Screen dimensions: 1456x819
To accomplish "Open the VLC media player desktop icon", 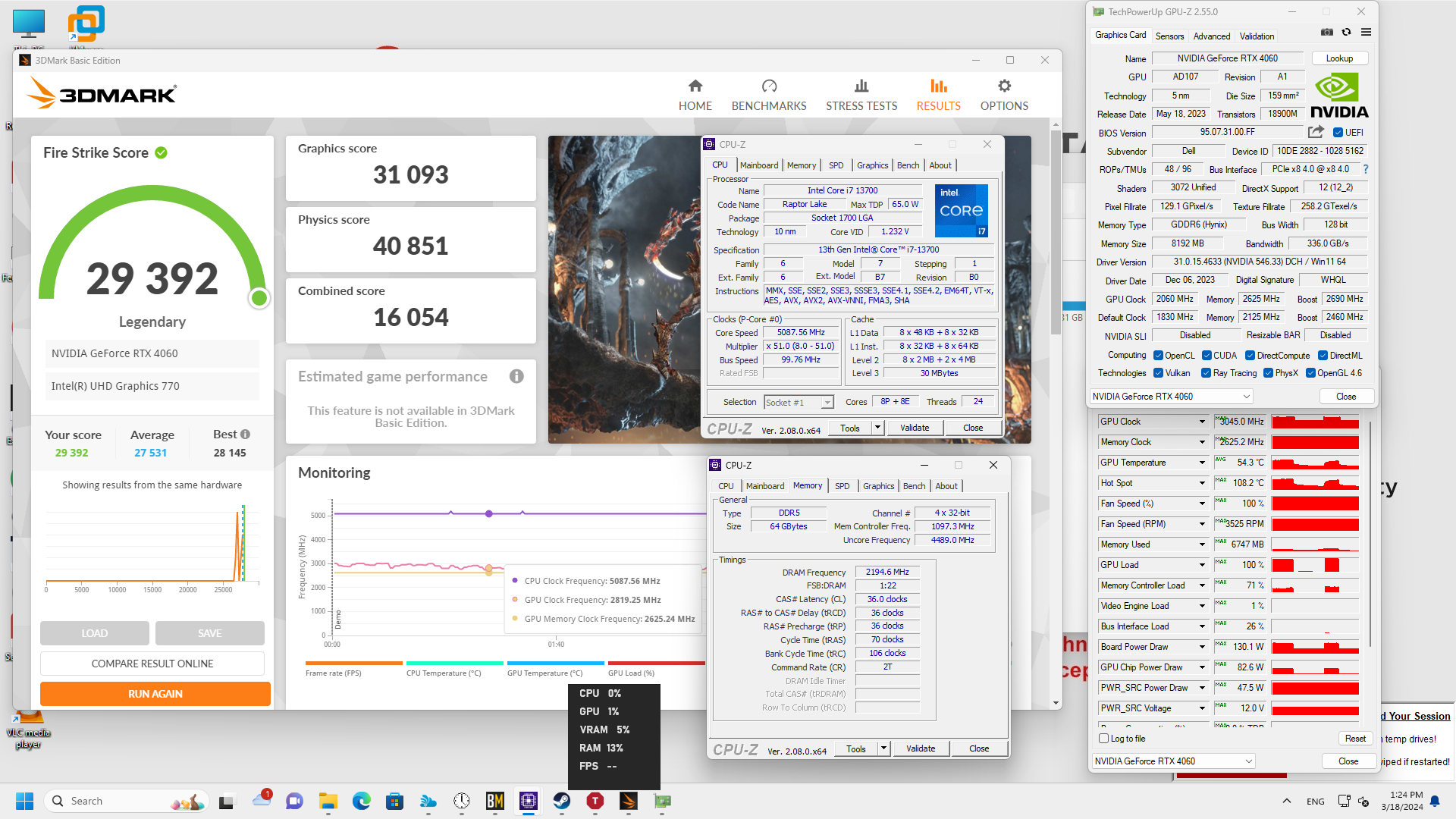I will tap(28, 730).
